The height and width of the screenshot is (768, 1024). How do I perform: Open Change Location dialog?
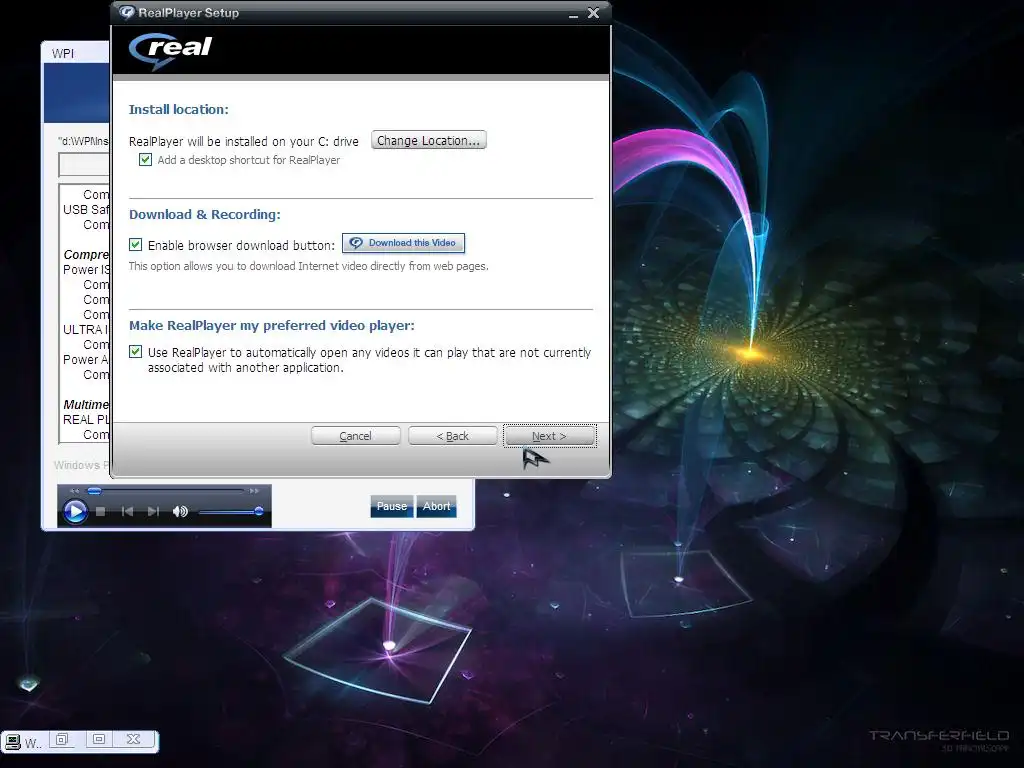(428, 140)
